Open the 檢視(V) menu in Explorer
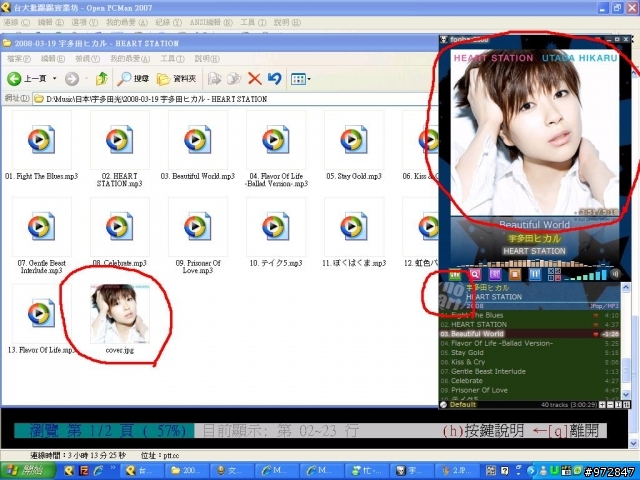This screenshot has width=640, height=480. [87, 59]
